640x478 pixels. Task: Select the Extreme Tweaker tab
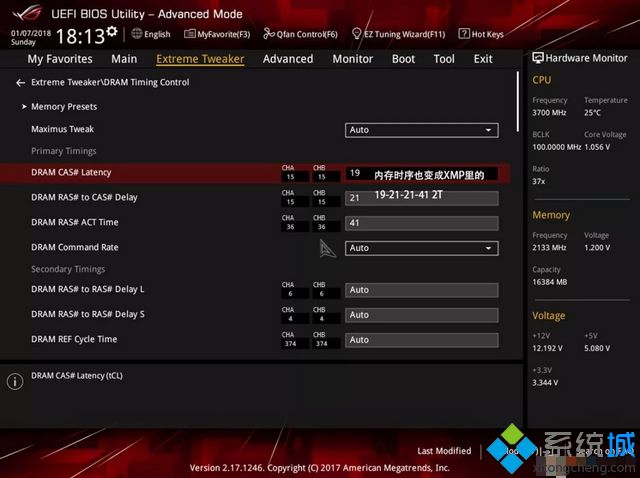coord(200,59)
